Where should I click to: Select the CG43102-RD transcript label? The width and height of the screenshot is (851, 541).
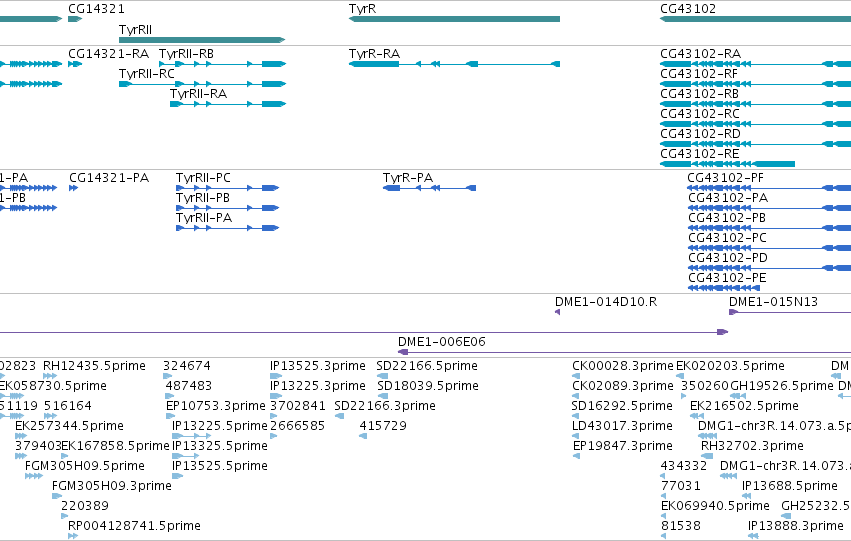tap(700, 134)
